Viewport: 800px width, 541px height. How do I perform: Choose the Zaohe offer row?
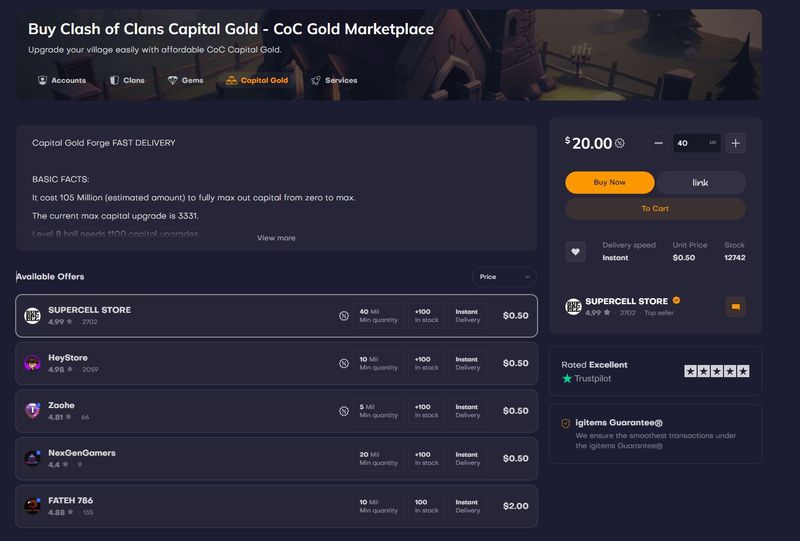pyautogui.click(x=277, y=411)
